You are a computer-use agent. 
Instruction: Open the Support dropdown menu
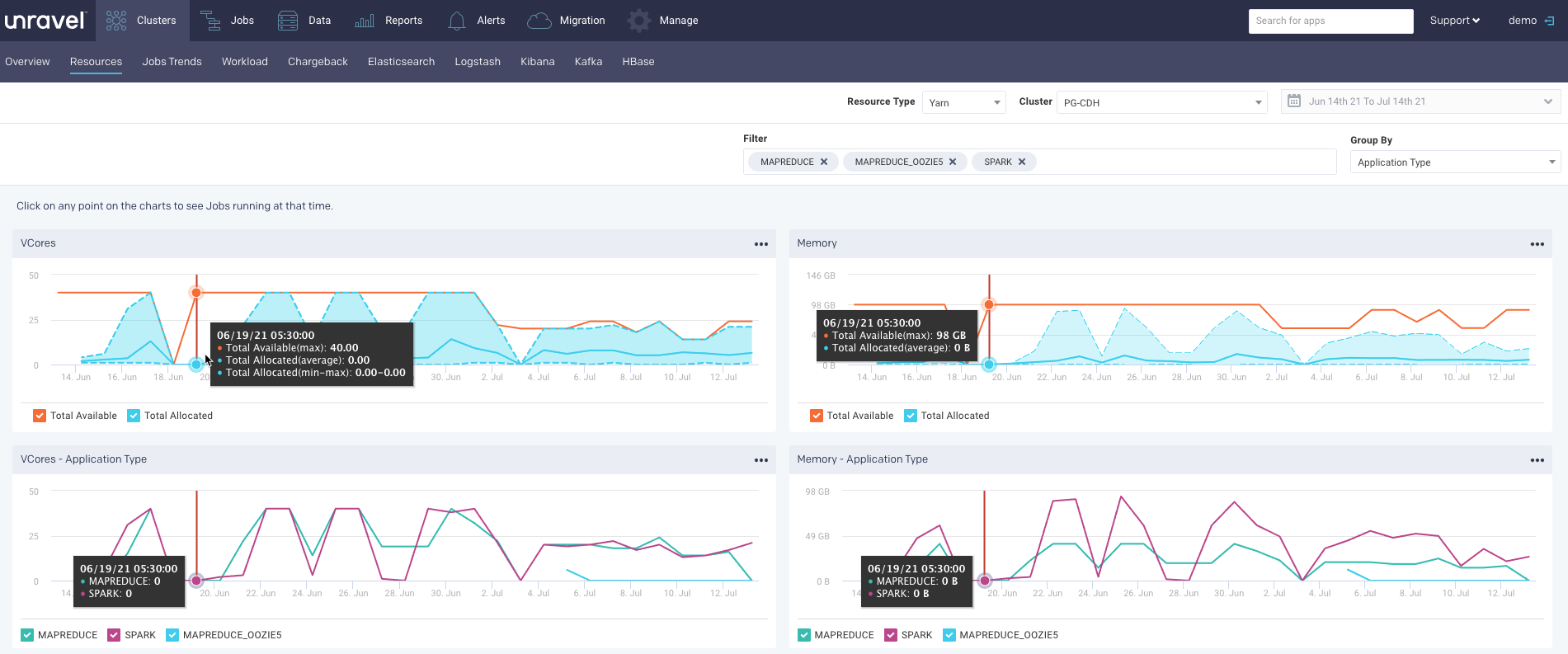tap(1454, 21)
